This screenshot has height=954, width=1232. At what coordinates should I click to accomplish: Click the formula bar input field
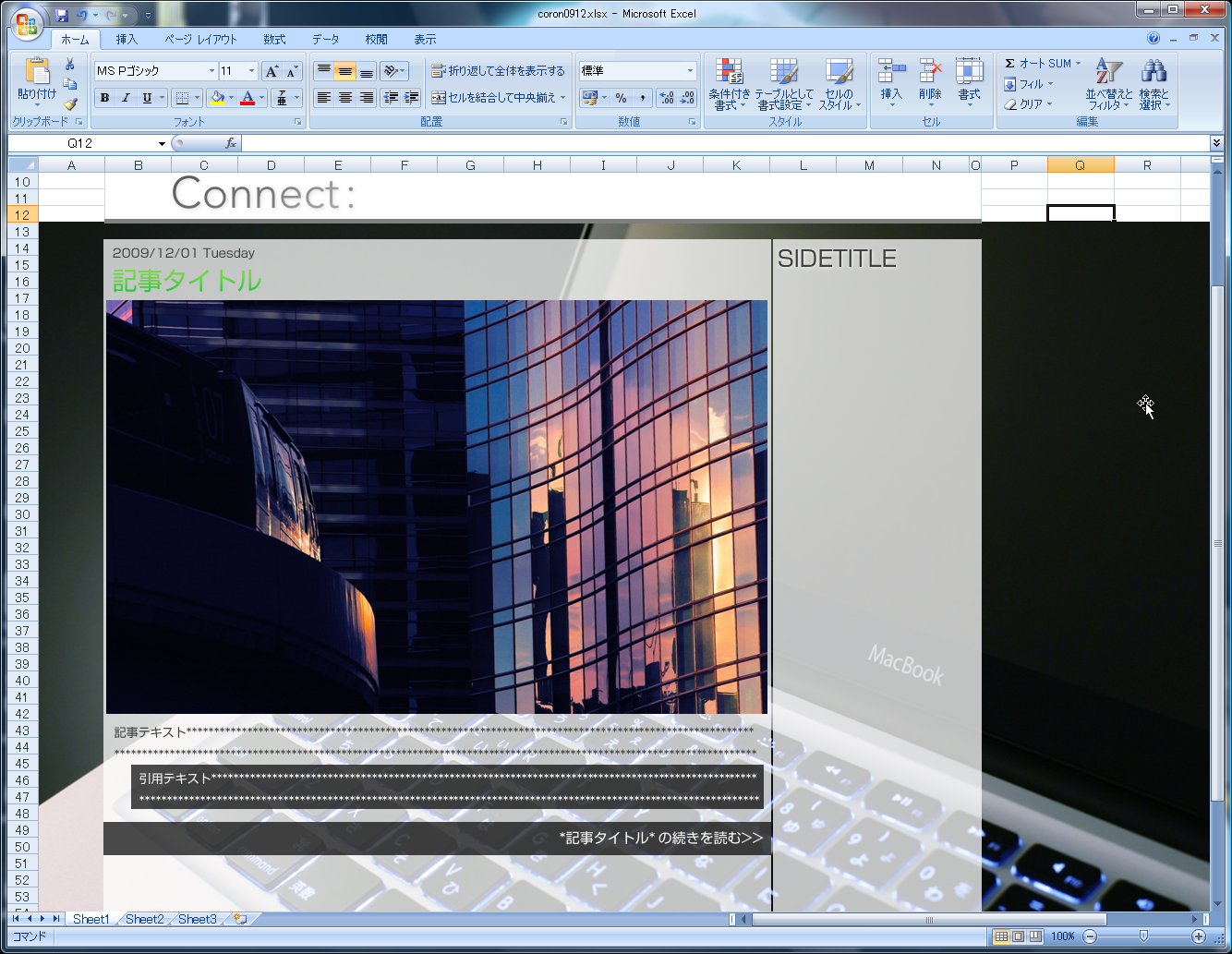click(725, 143)
